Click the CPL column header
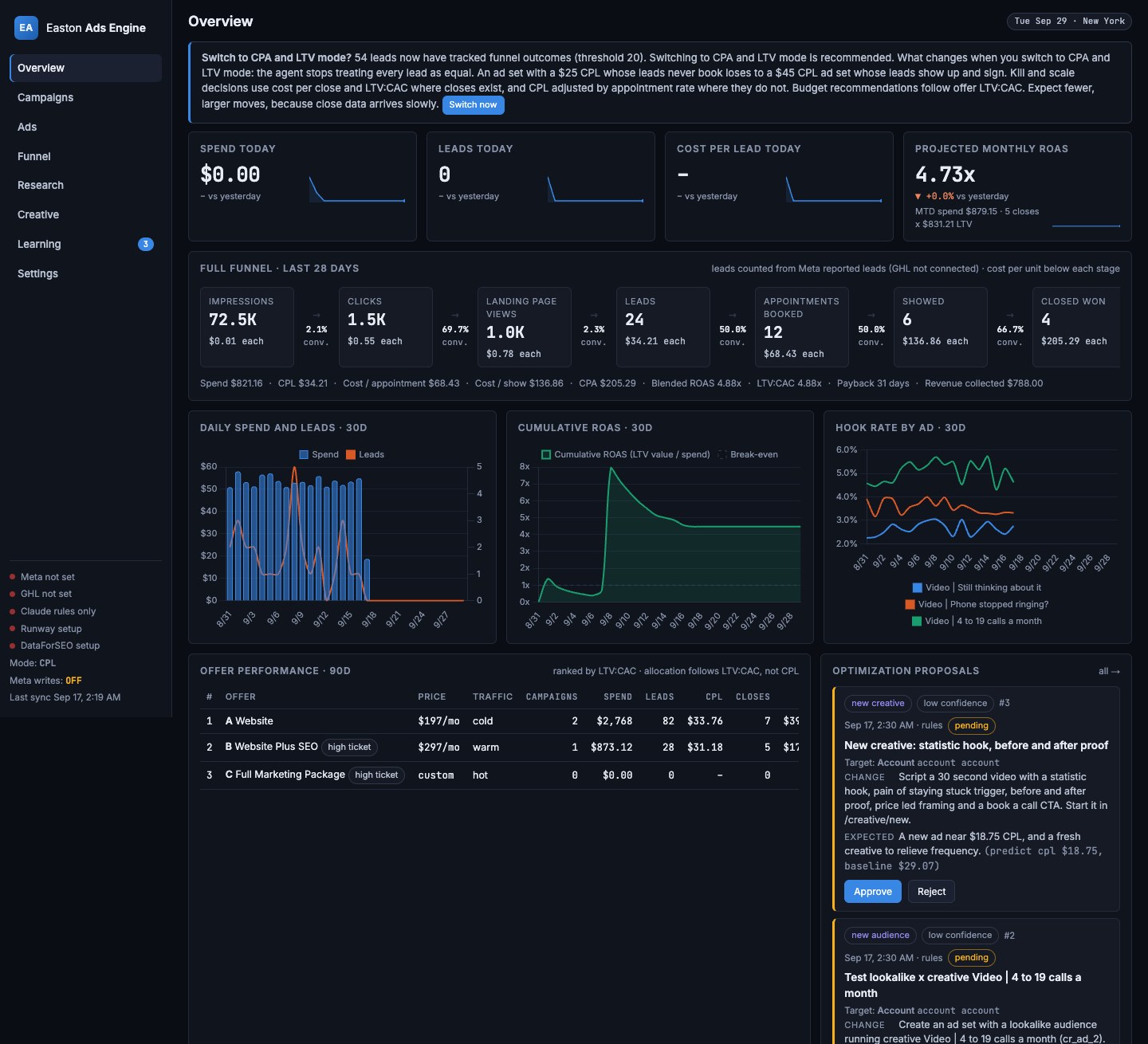 714,697
